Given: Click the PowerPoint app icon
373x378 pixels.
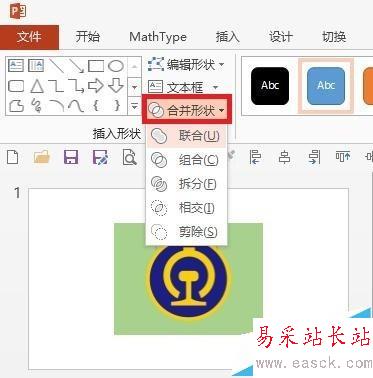Looking at the screenshot, I should [x=18, y=12].
